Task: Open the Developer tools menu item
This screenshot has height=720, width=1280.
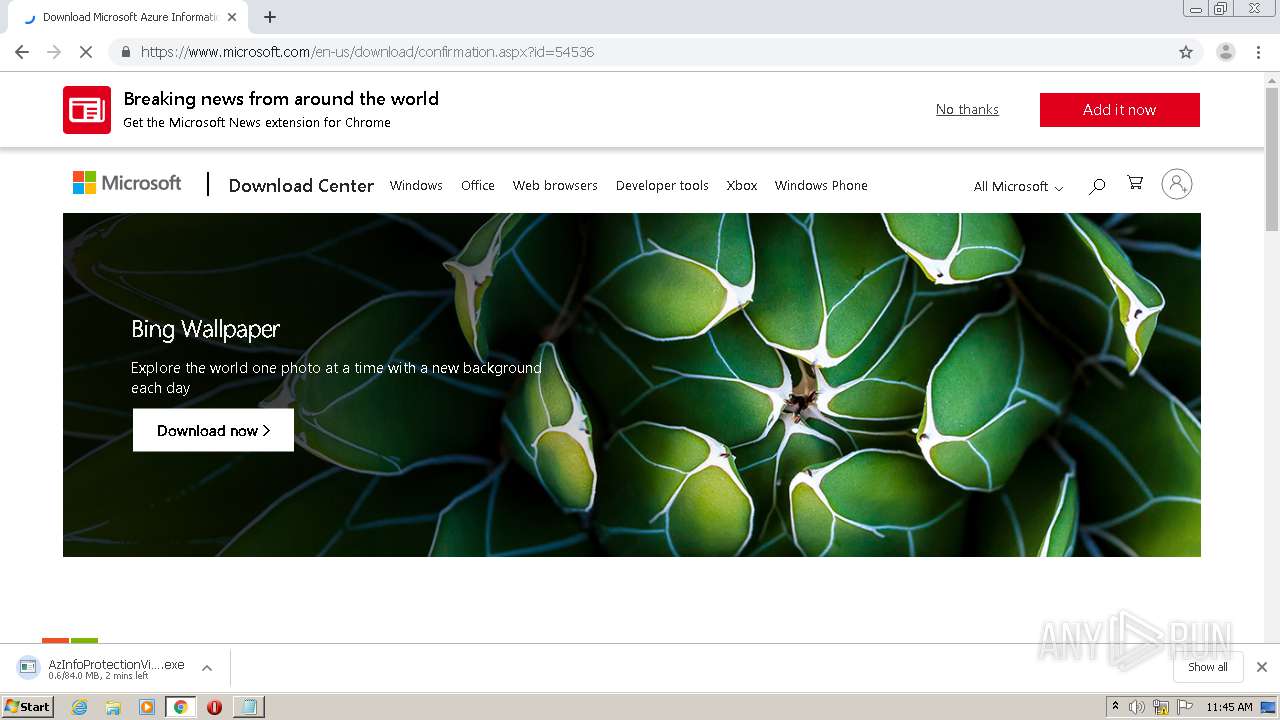Action: tap(662, 185)
